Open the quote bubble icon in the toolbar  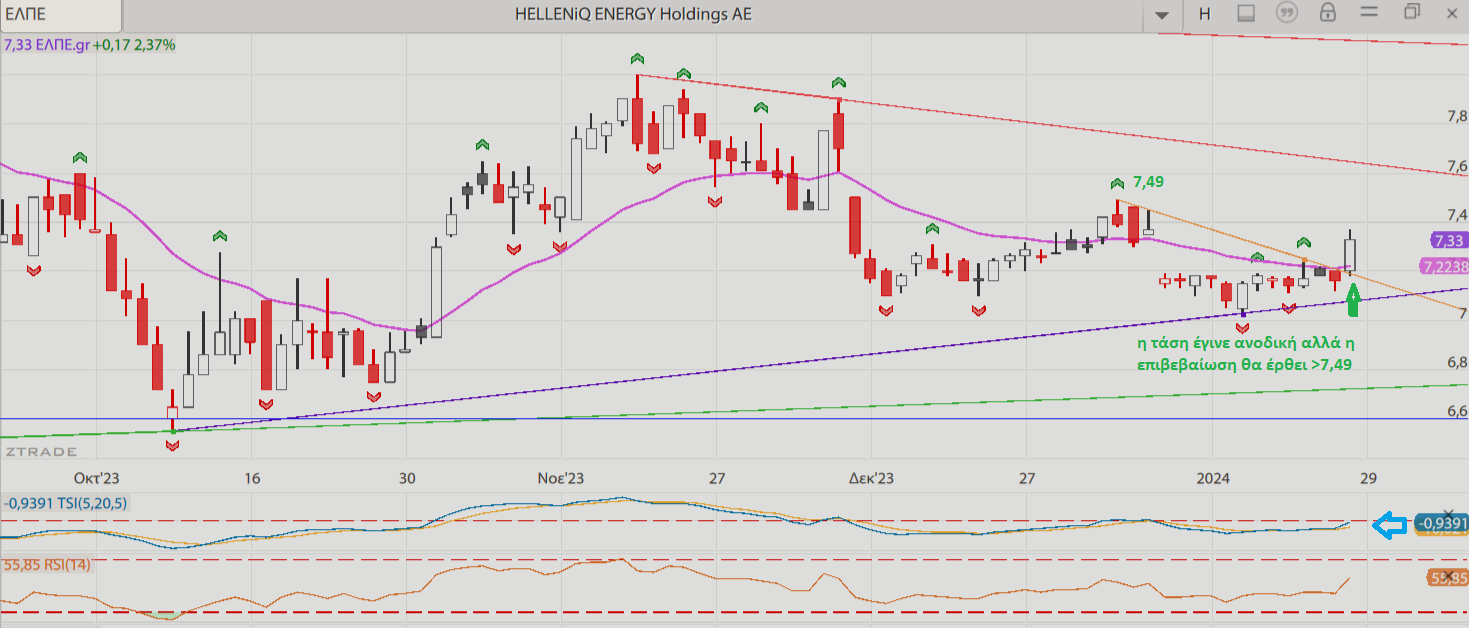pos(1287,13)
